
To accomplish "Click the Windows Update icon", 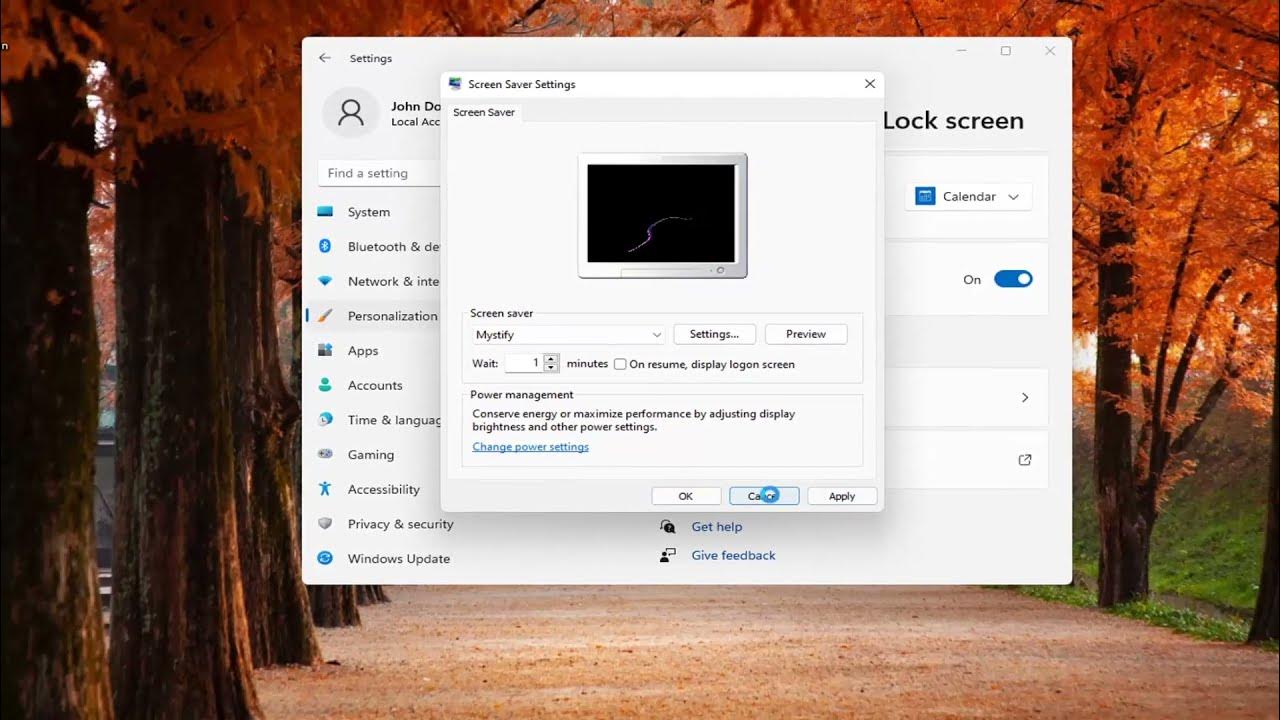I will (x=325, y=558).
